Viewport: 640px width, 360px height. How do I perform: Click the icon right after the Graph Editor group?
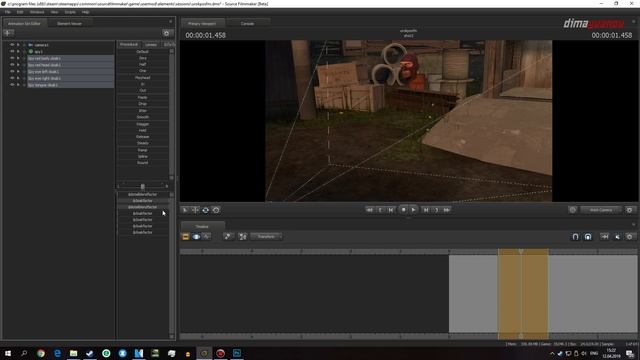point(228,237)
